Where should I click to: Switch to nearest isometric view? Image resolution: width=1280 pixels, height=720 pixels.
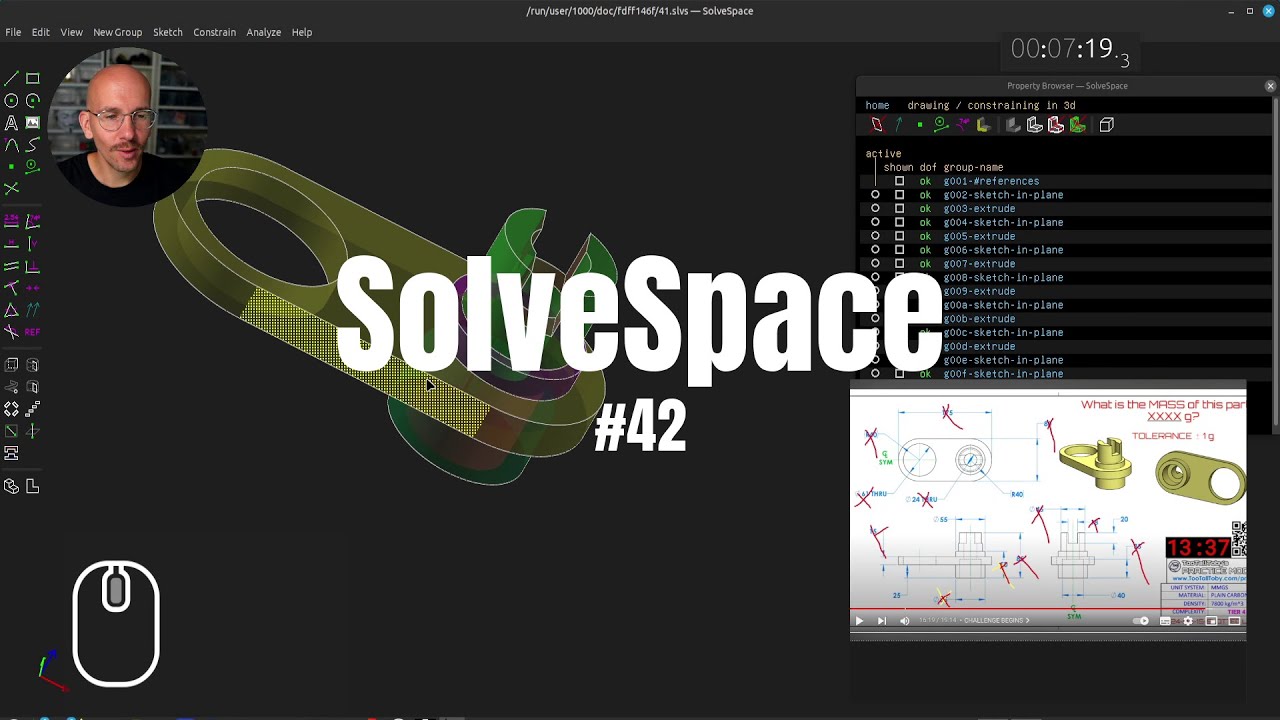pos(11,486)
